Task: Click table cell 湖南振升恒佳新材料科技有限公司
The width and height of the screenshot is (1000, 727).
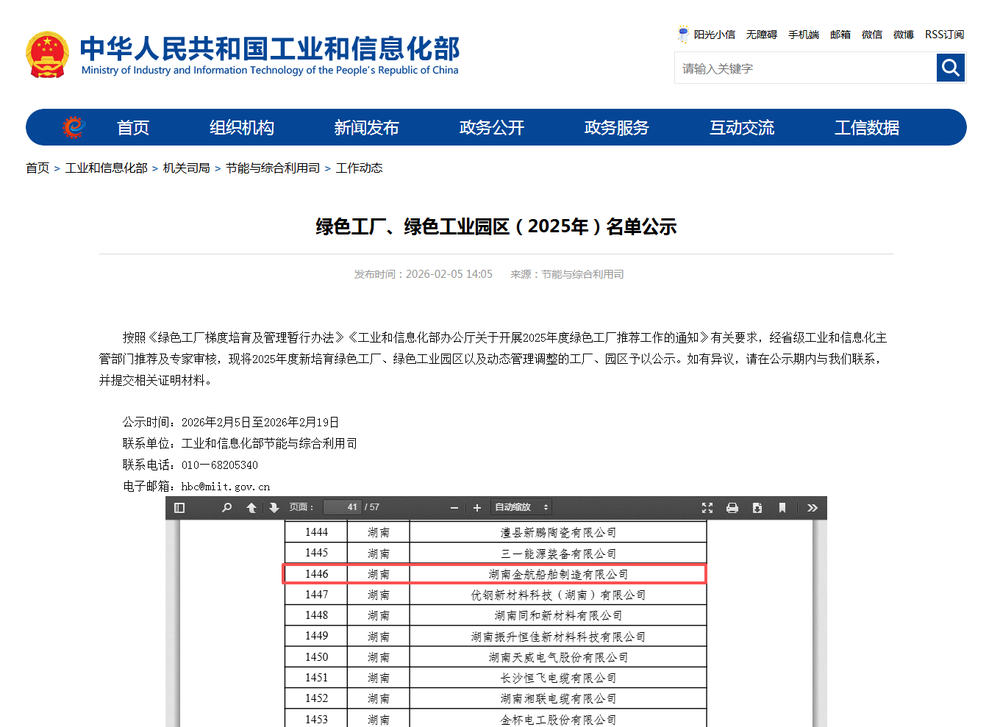Action: 558,636
